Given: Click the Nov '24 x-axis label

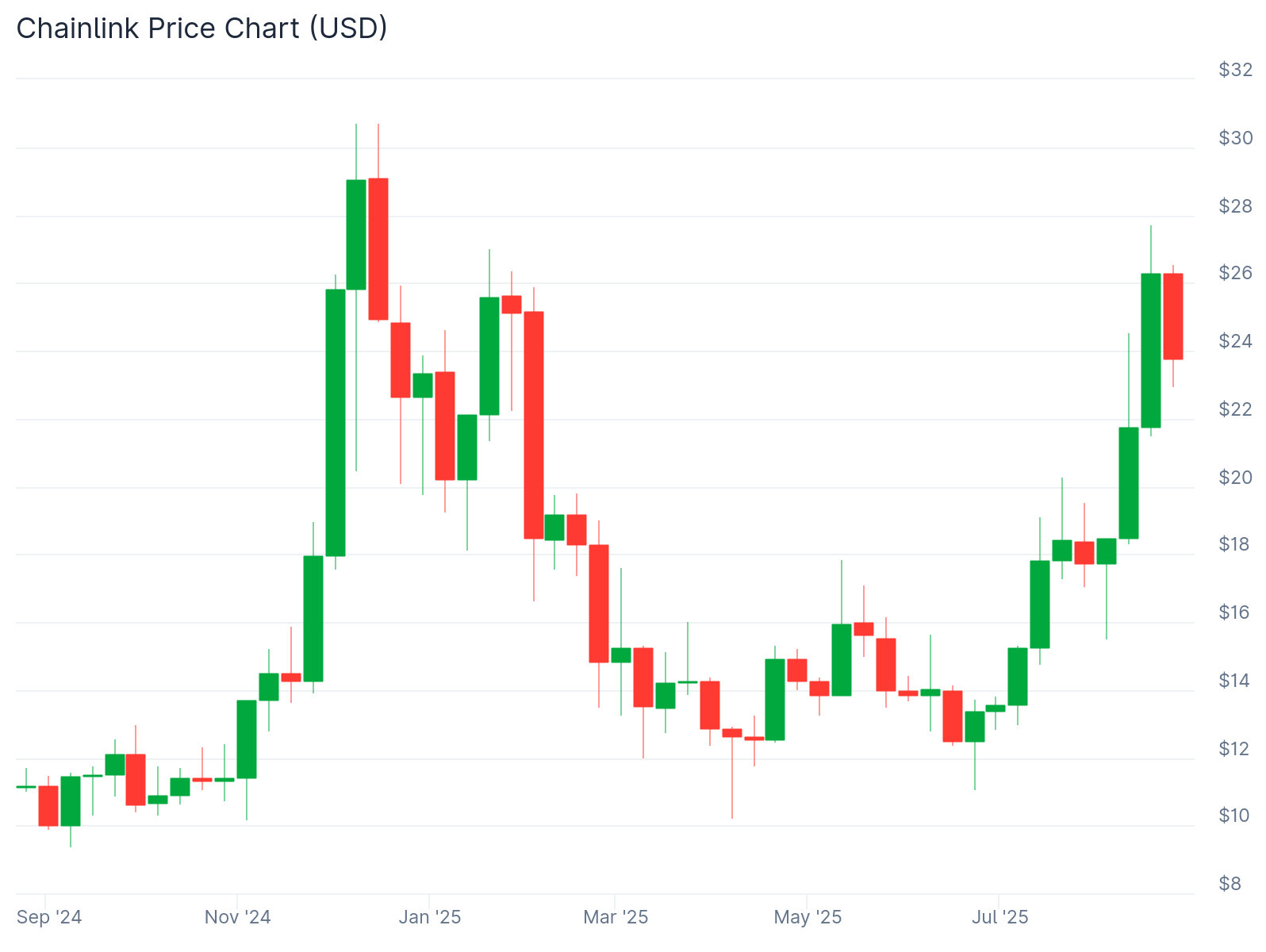Looking at the screenshot, I should (237, 917).
